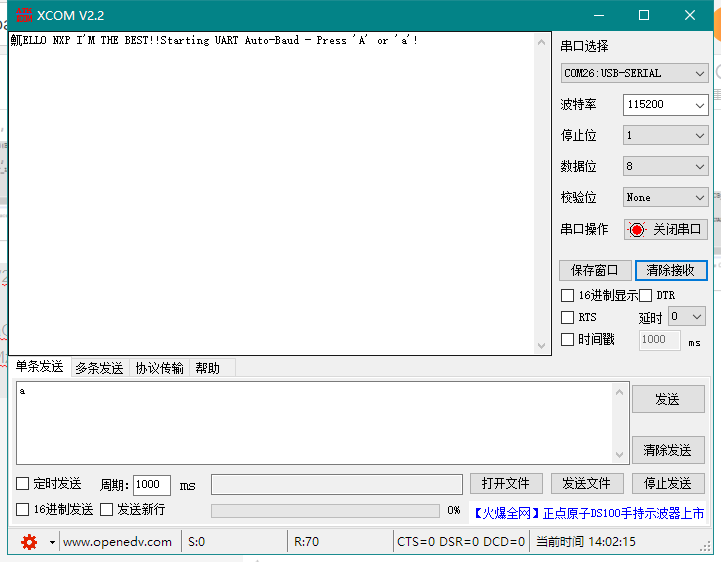The image size is (721, 562).
Task: Enable the 时间戳 timestamp checkbox
Action: click(567, 339)
